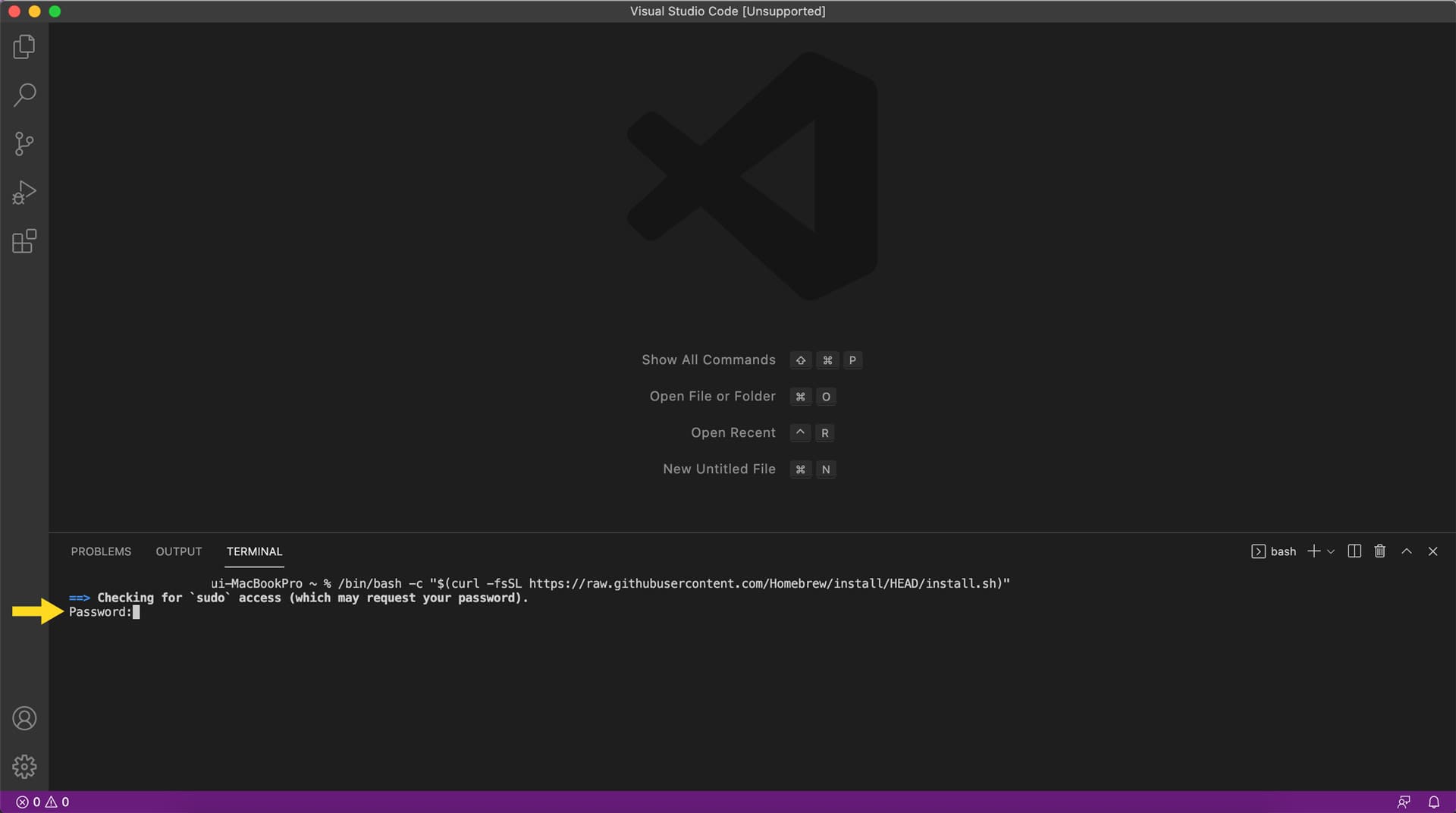
Task: Open the Run and Debug icon
Action: [x=24, y=192]
